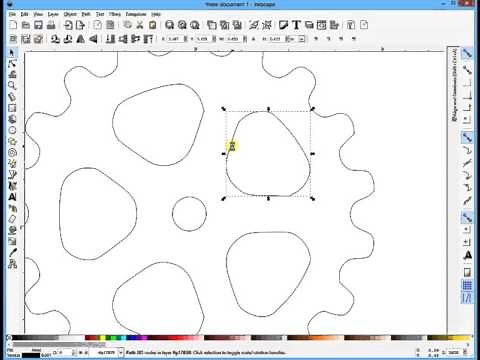Open XML editor dialog
The width and height of the screenshot is (480, 360).
point(322,25)
